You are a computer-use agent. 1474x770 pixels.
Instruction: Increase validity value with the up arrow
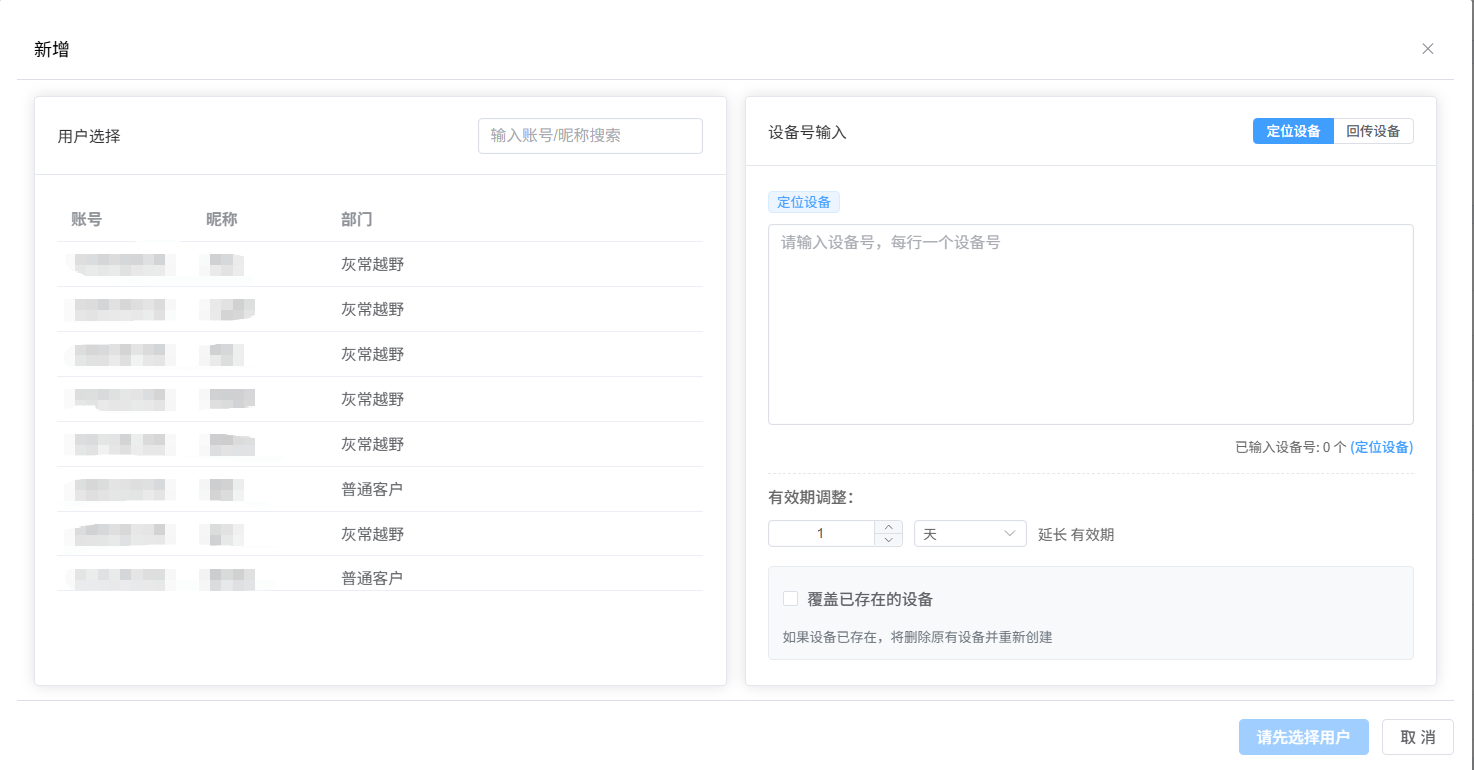pos(888,526)
